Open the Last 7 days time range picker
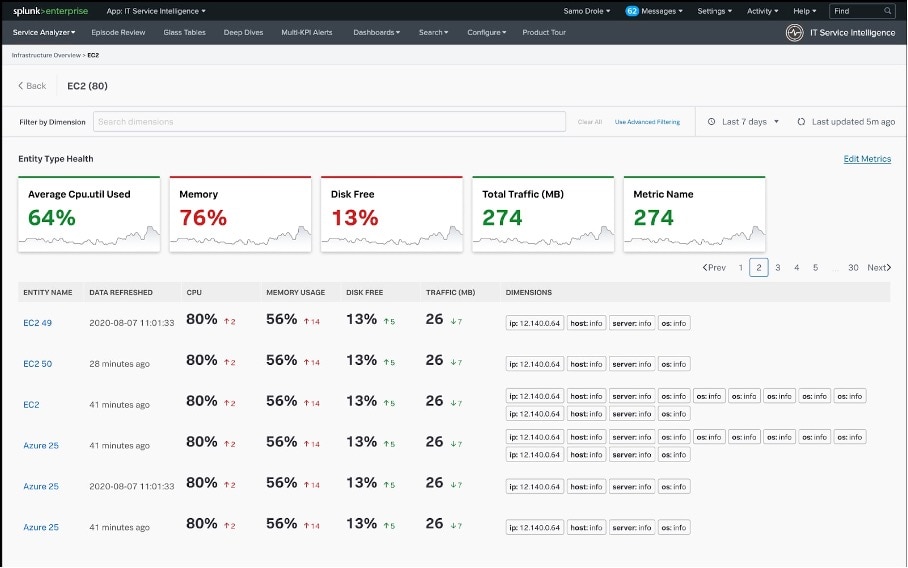908x568 pixels. [x=744, y=122]
